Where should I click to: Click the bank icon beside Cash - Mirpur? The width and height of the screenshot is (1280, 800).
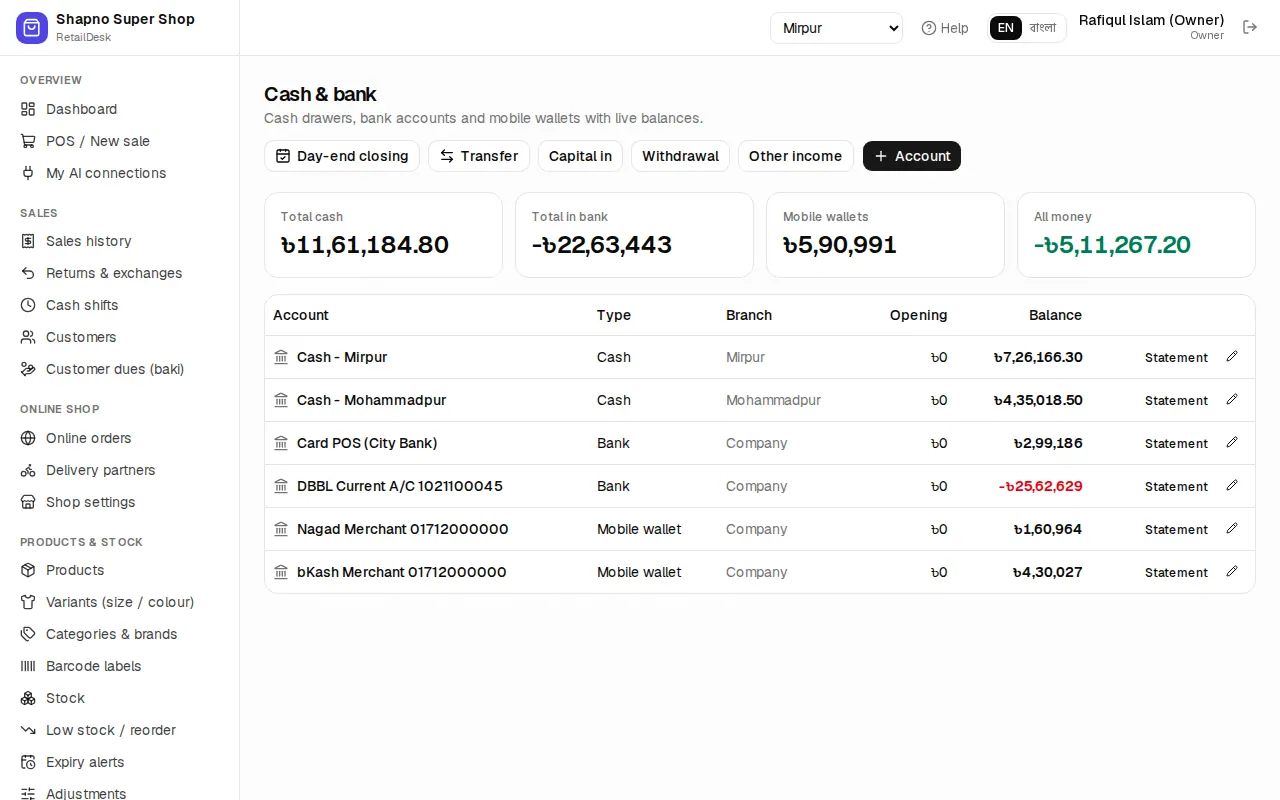[x=281, y=357]
